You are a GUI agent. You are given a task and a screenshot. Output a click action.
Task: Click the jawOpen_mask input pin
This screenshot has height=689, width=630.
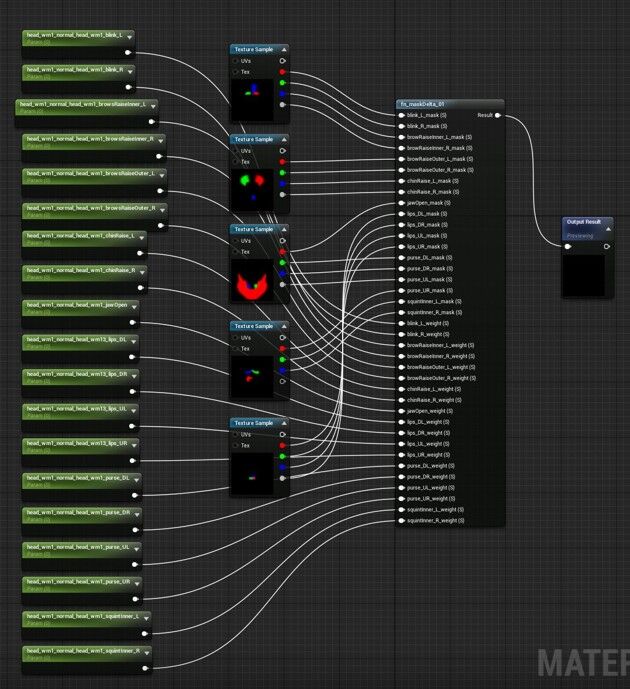click(401, 203)
